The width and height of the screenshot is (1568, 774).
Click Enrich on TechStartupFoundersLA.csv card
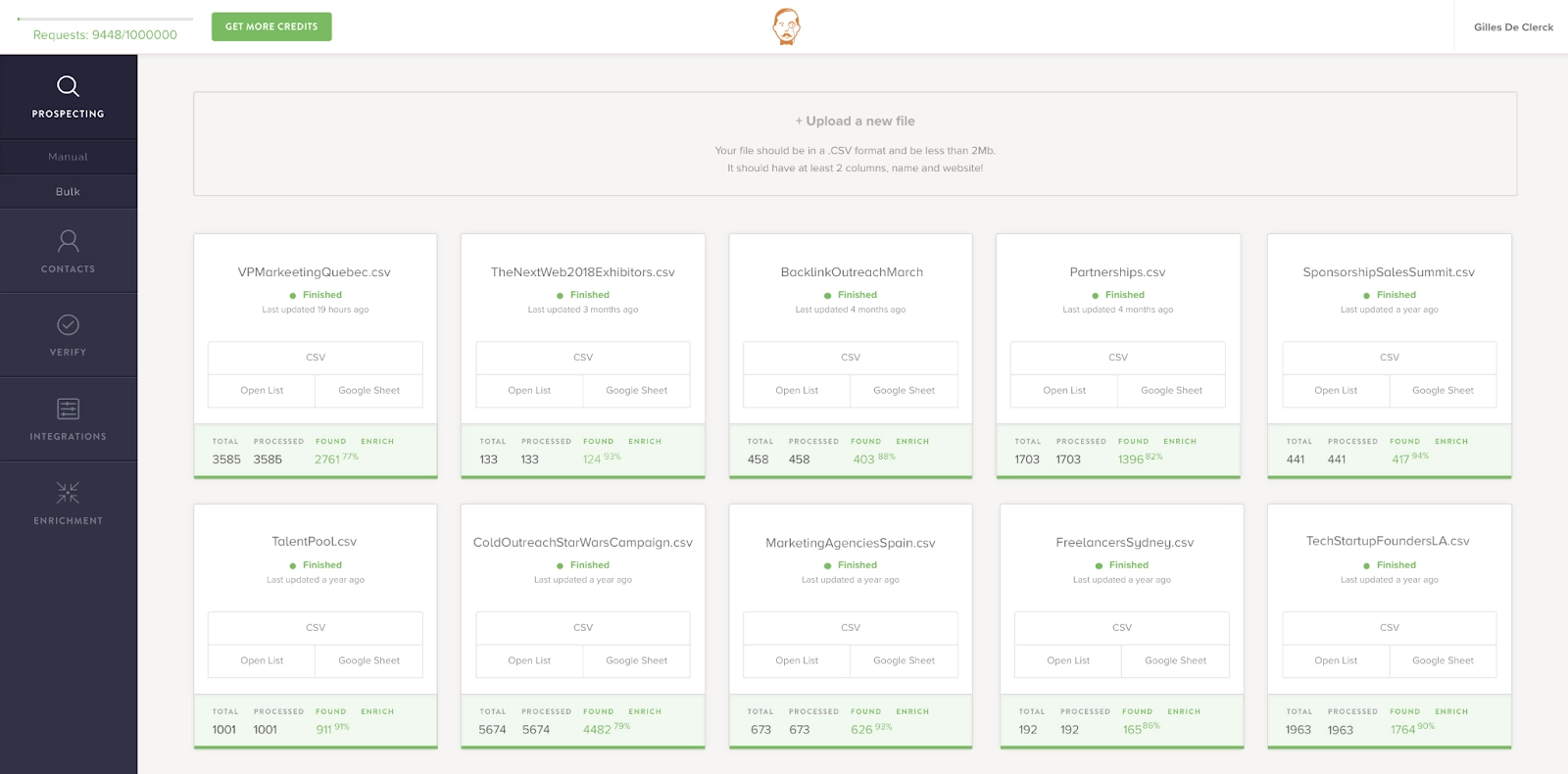point(1451,712)
